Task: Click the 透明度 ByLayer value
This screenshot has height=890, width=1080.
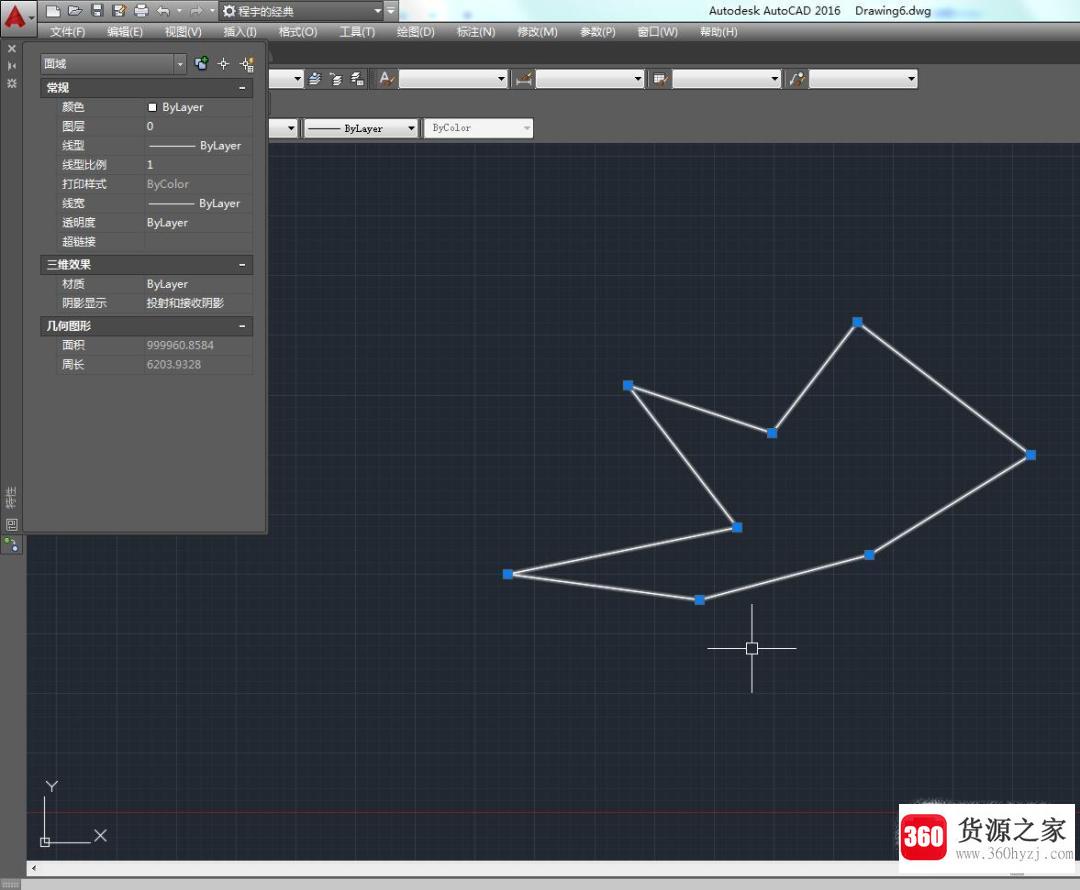Action: pos(198,222)
